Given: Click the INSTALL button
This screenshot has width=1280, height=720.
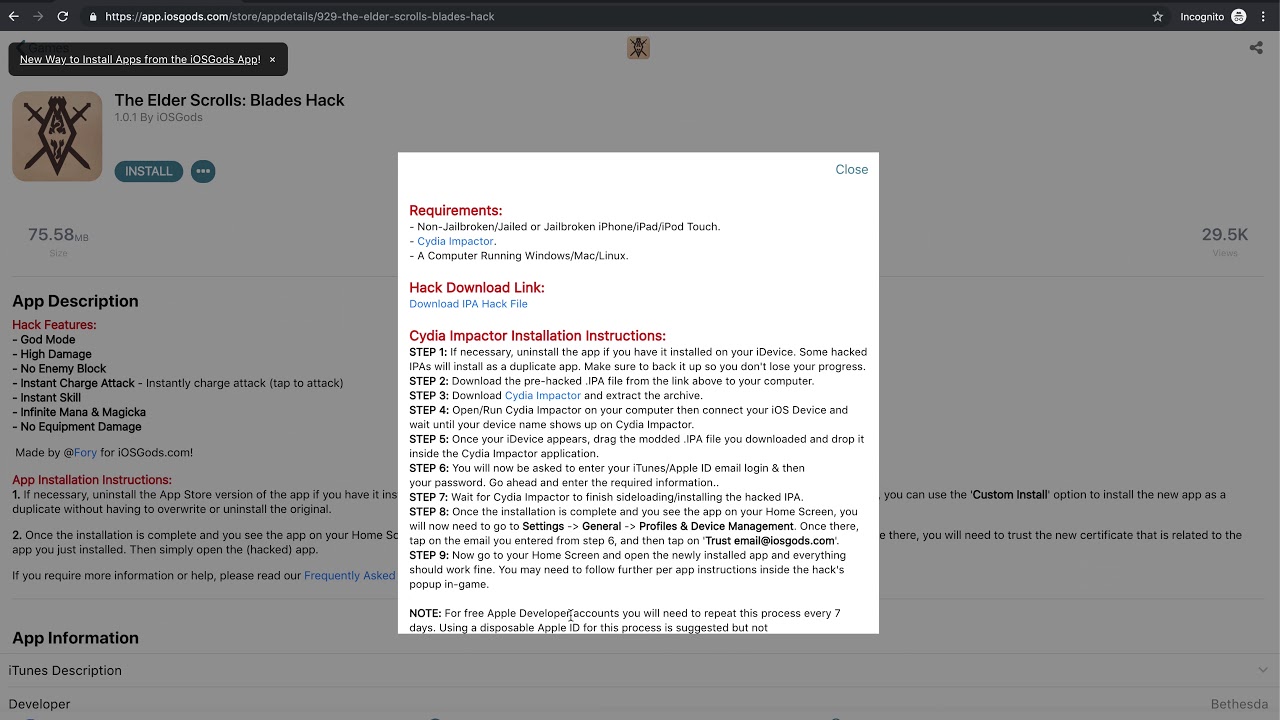Looking at the screenshot, I should (149, 171).
